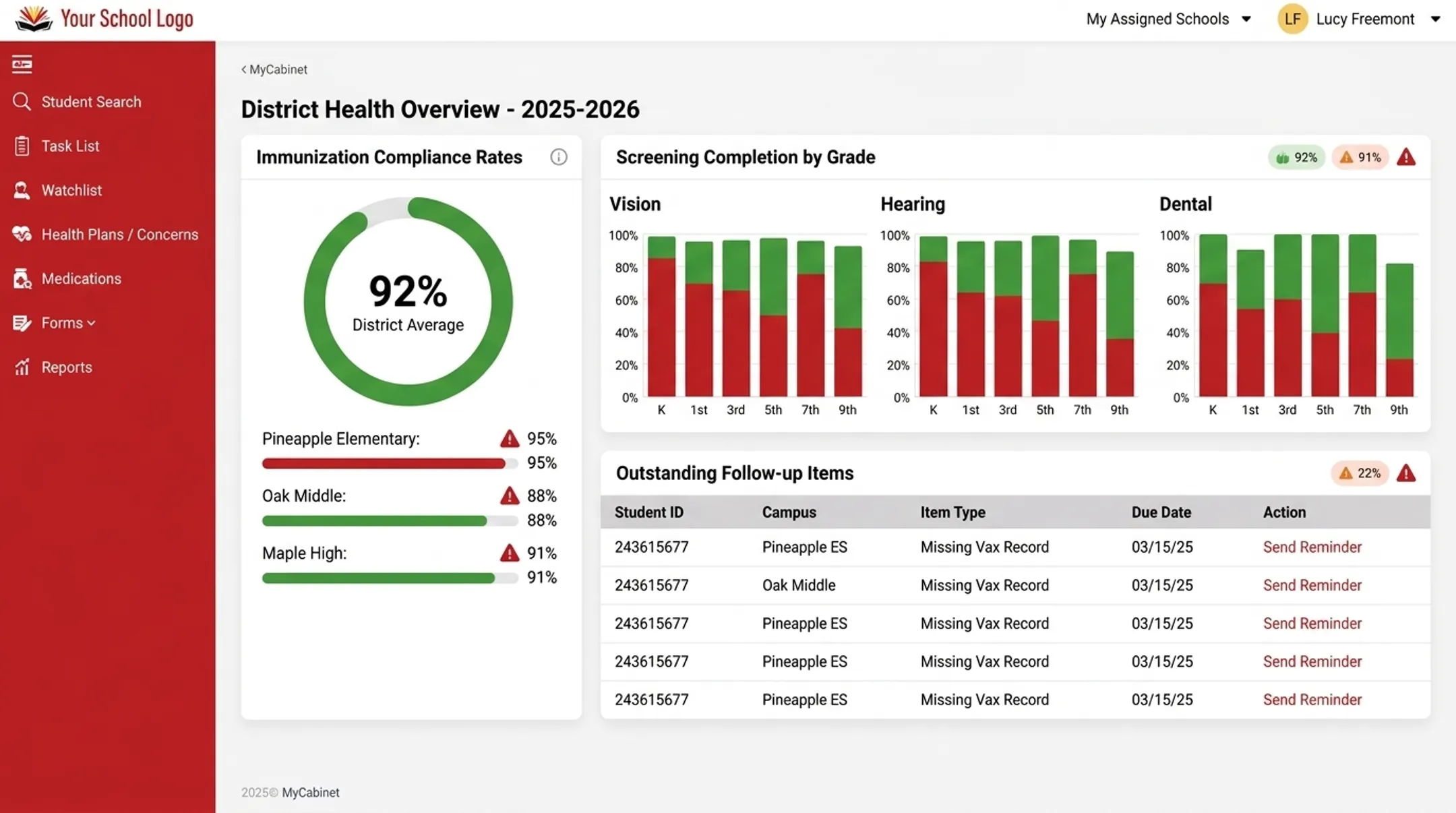Click the Medications pill bottle icon
1456x813 pixels.
pos(22,278)
